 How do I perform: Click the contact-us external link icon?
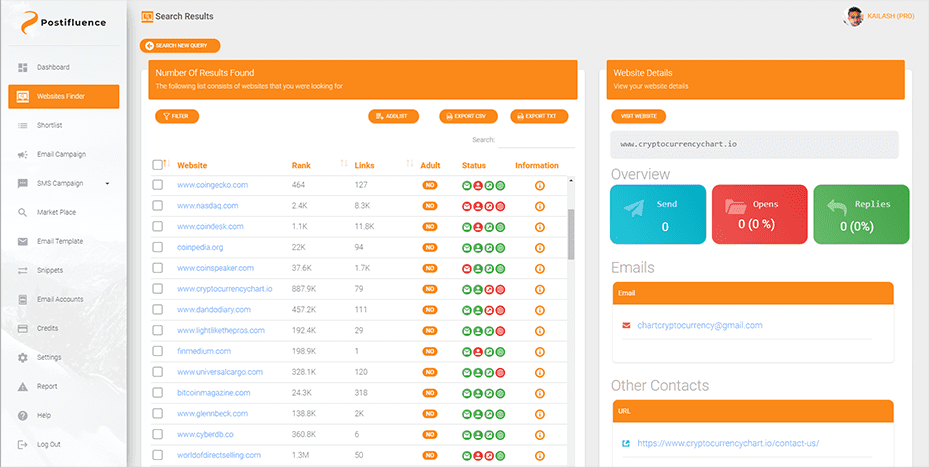pos(626,443)
